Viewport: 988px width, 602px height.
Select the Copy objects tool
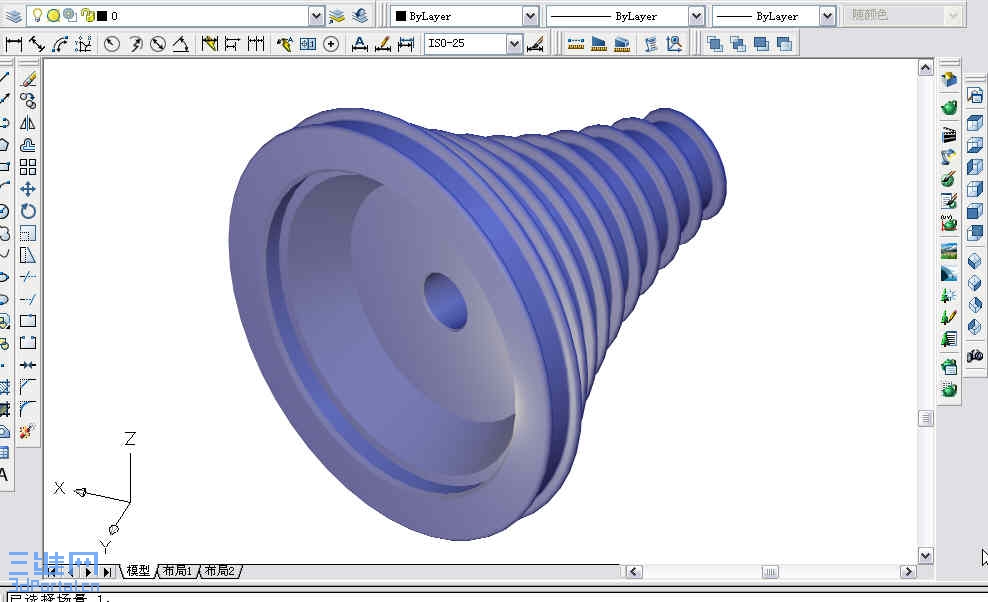coord(28,101)
